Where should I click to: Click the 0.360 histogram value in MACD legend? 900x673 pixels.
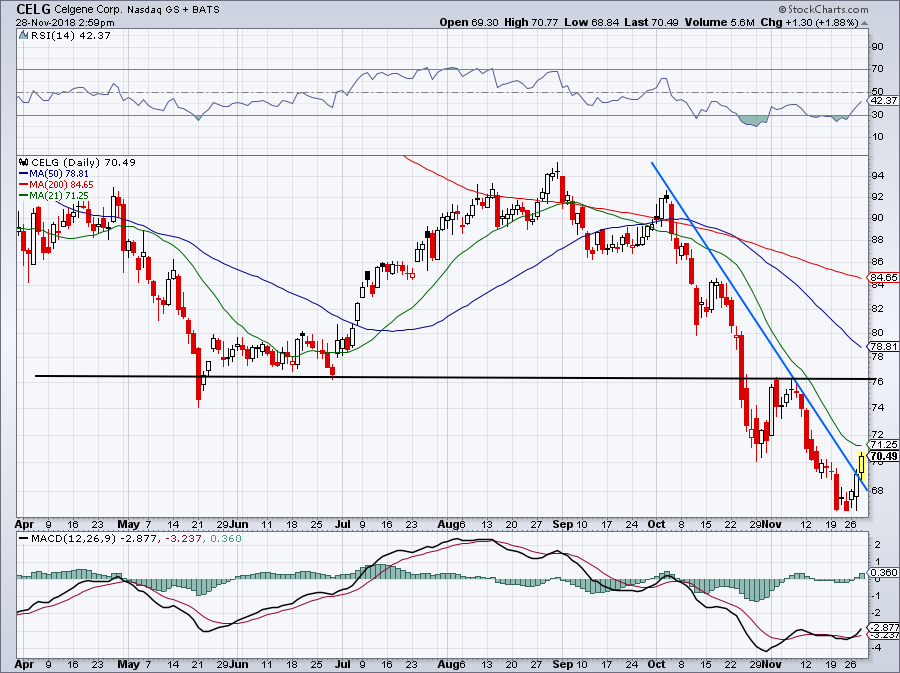coord(226,539)
